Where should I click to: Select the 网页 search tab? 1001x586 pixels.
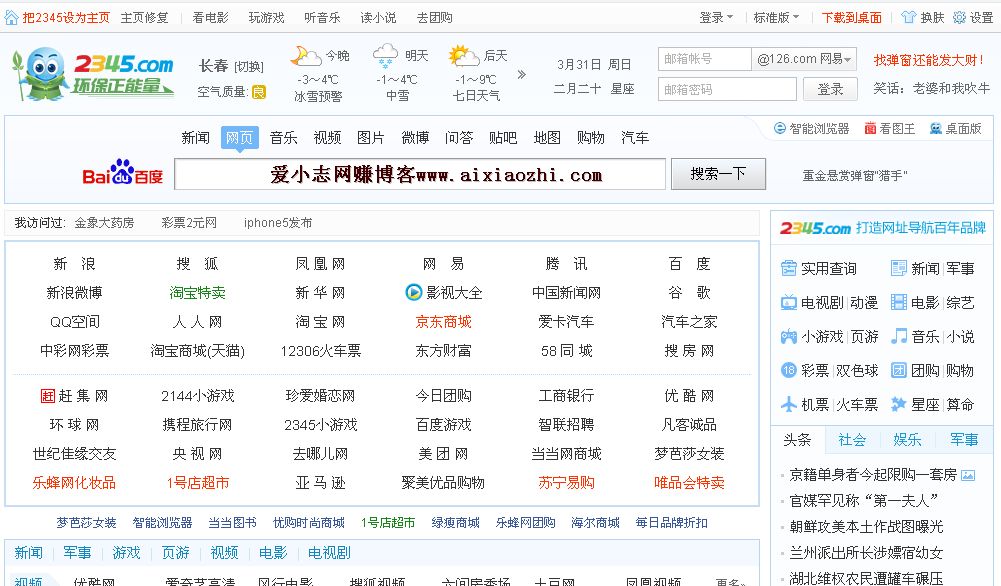(239, 137)
